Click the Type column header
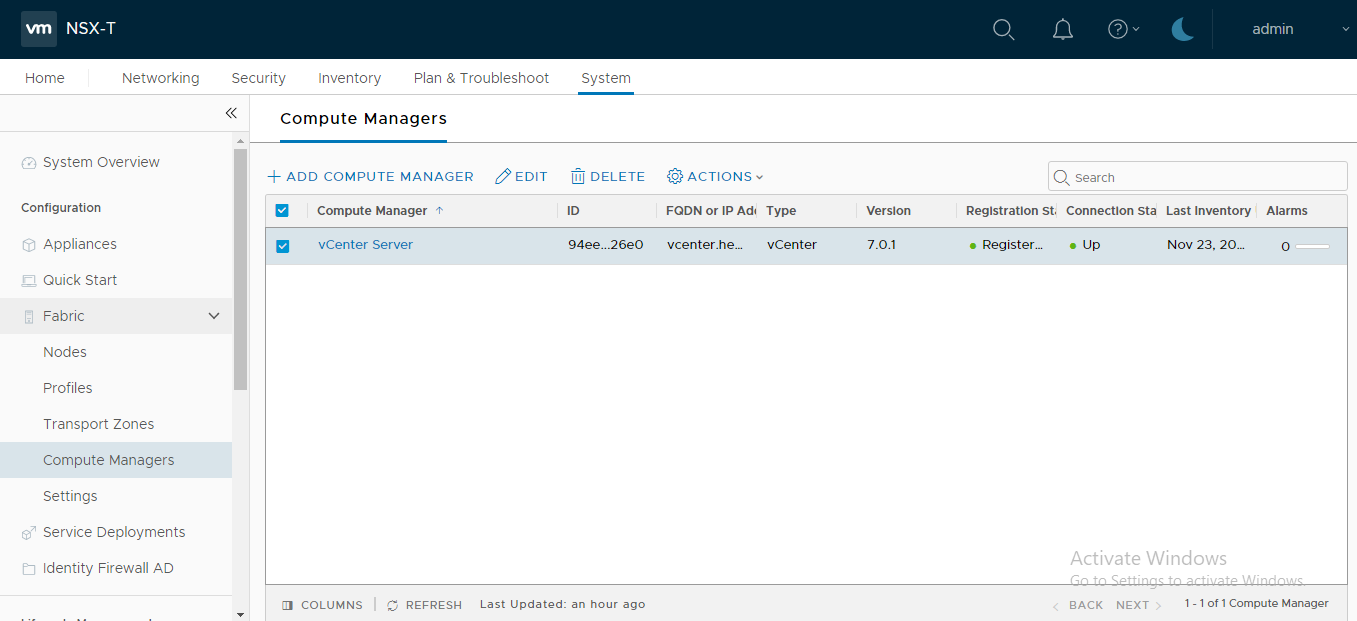The height and width of the screenshot is (621, 1357). click(781, 210)
